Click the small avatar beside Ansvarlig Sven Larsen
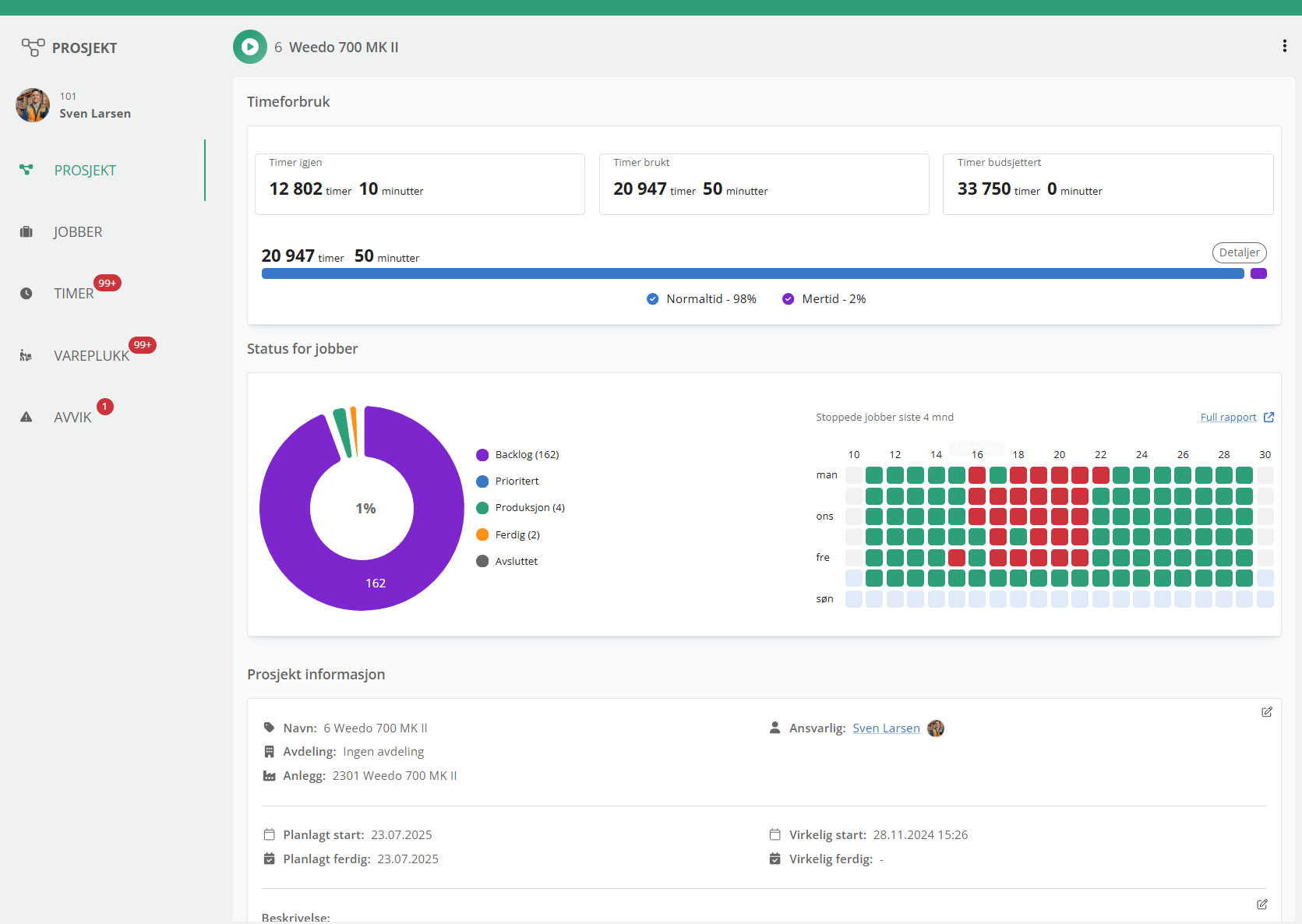The width and height of the screenshot is (1302, 924). click(936, 728)
